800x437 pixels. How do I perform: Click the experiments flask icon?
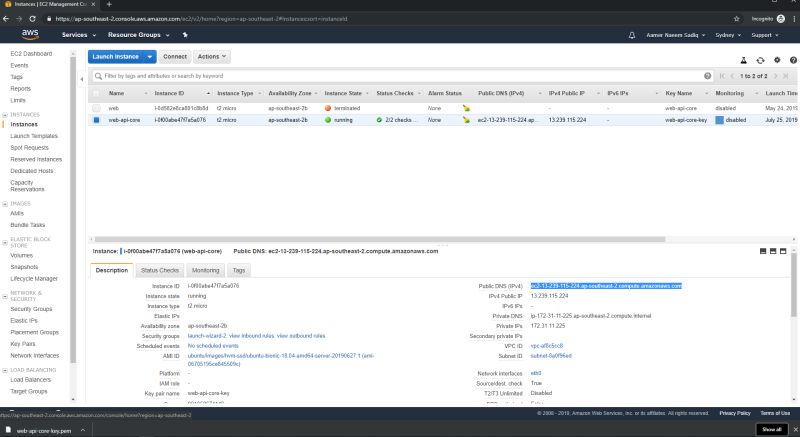click(x=743, y=60)
